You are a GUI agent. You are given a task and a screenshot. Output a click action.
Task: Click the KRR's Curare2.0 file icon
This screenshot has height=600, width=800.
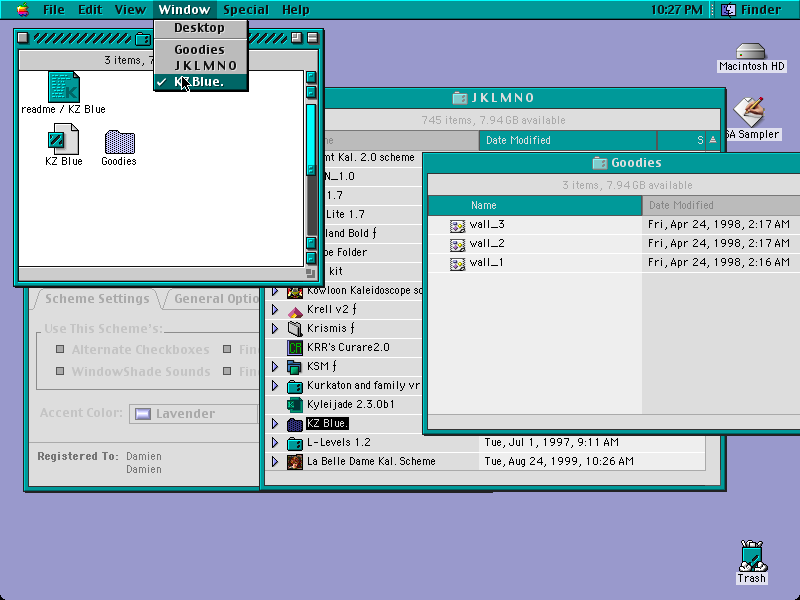[x=295, y=348]
